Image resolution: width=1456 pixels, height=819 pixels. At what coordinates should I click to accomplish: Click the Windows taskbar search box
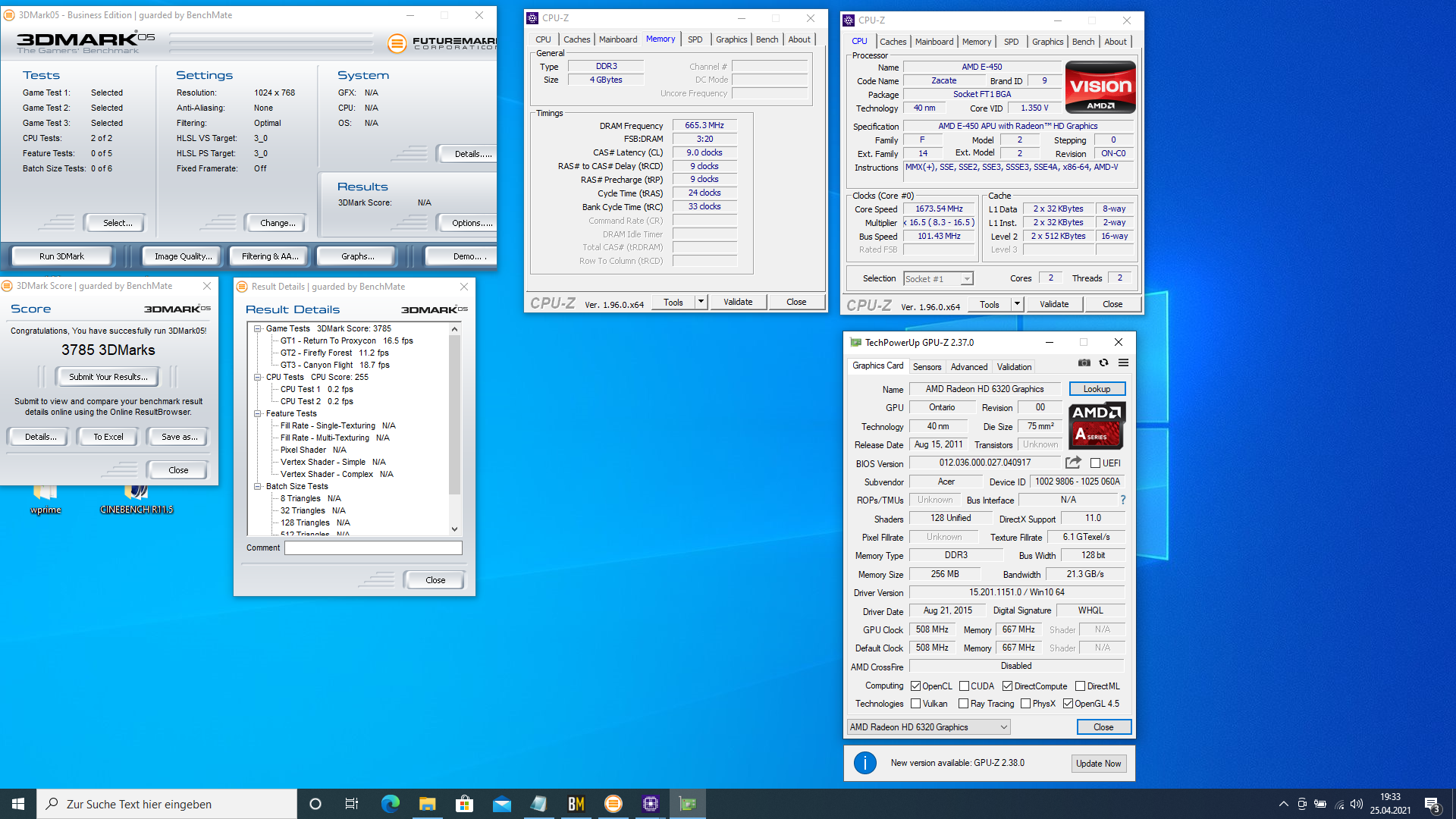point(167,804)
